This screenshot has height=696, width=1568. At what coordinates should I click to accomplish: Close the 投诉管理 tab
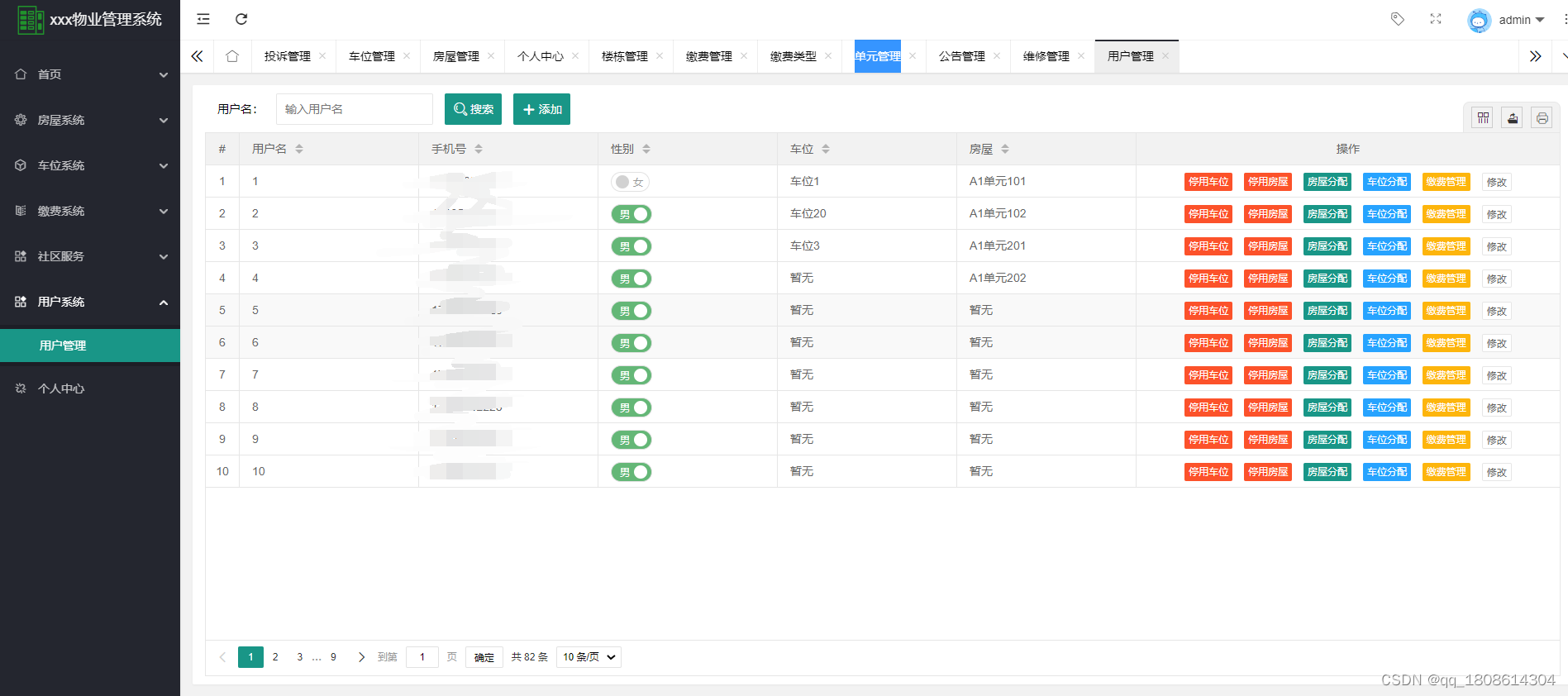[x=322, y=56]
